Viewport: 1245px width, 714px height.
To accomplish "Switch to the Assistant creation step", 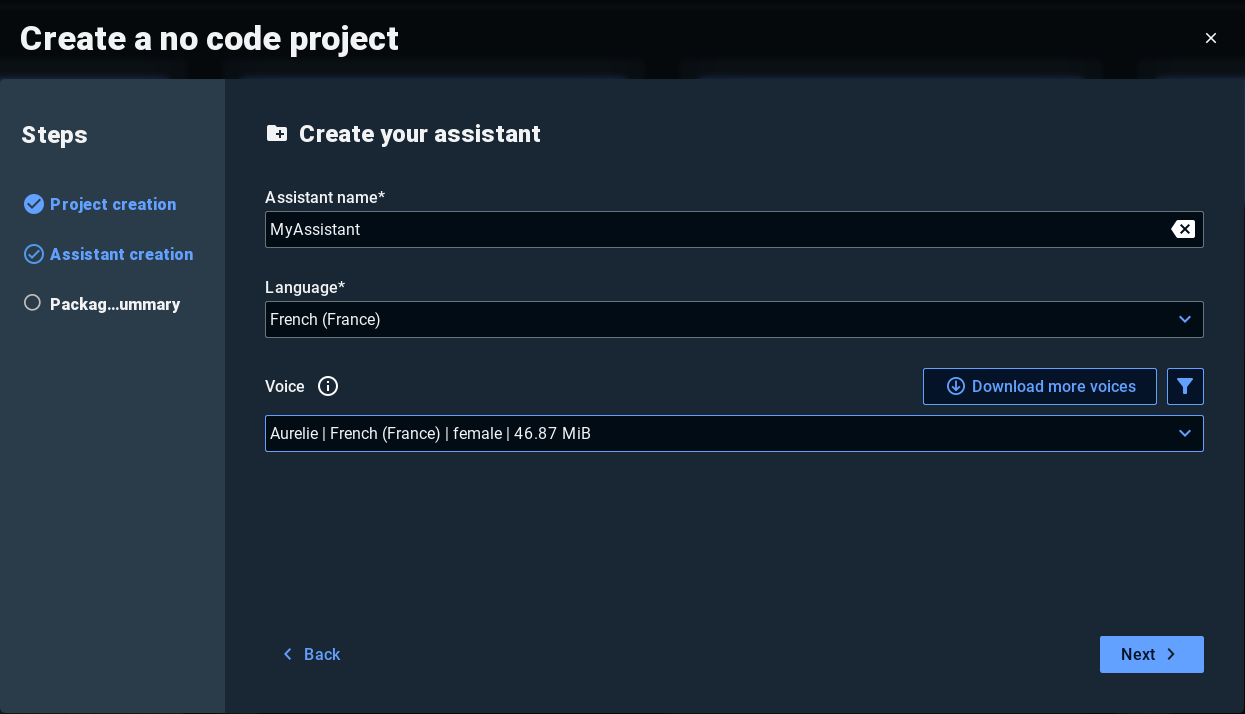I will tap(122, 254).
